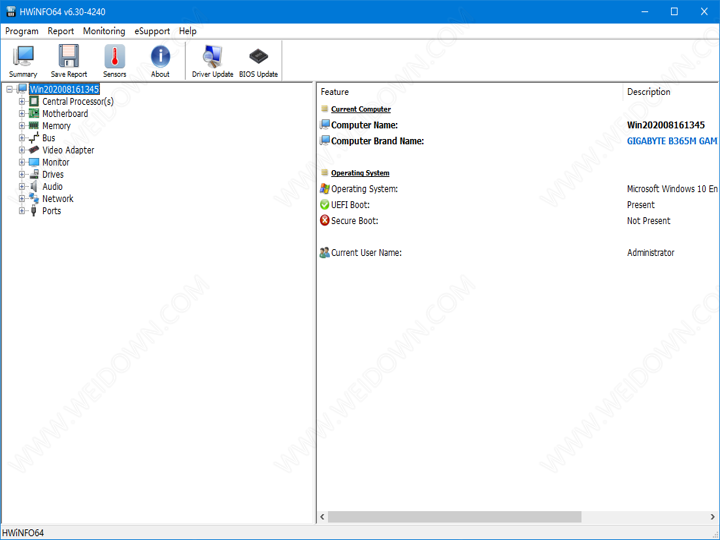The image size is (720, 540).
Task: Click the 'HWiNFO64' status bar text
Action: (x=23, y=533)
